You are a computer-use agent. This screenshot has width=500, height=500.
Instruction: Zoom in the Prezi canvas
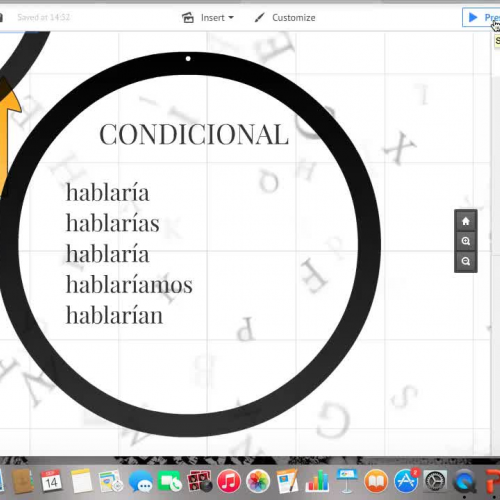click(x=466, y=241)
